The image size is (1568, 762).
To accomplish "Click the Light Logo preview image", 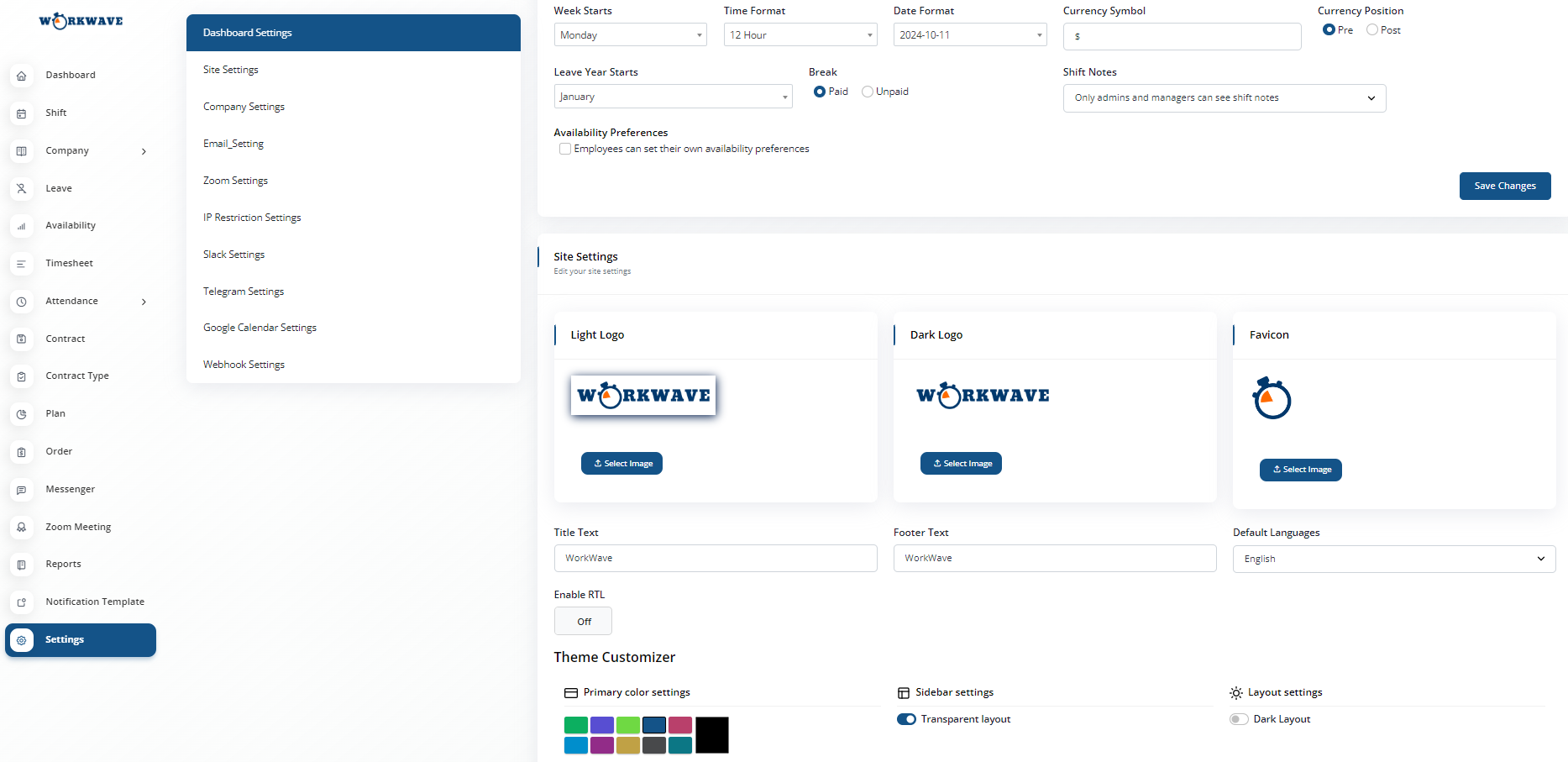I will 643,395.
